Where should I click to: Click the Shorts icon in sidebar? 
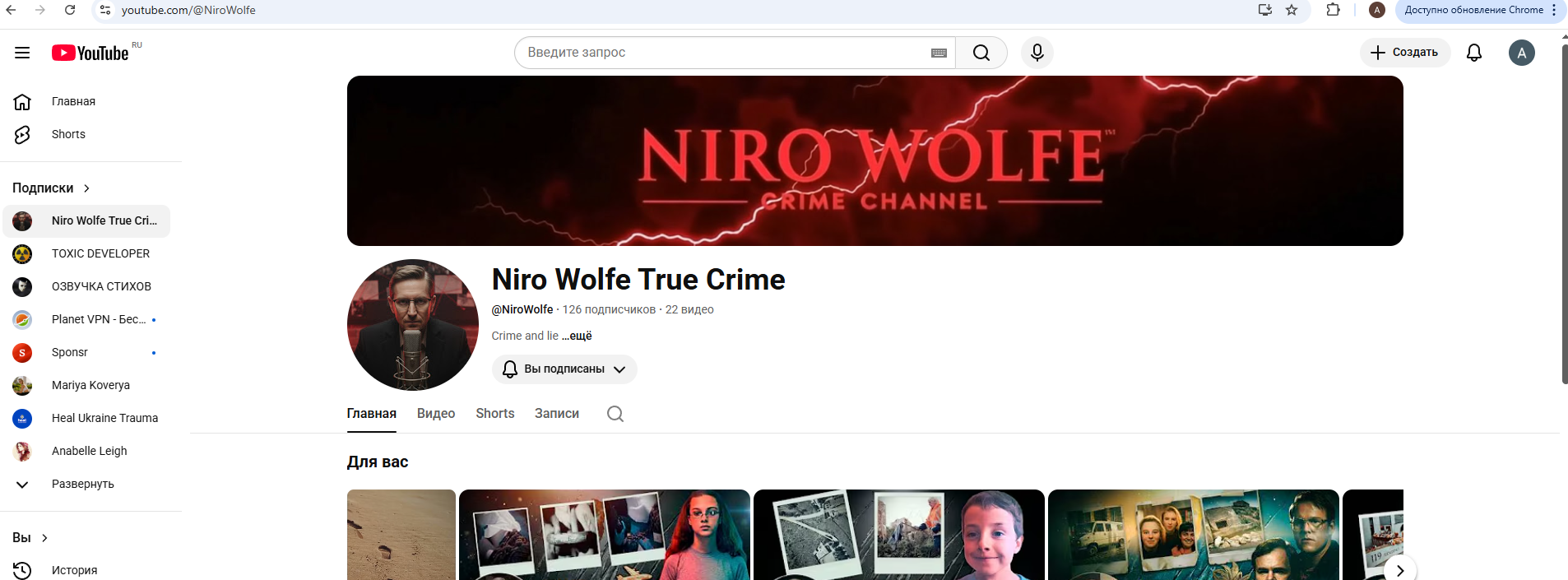pos(22,134)
